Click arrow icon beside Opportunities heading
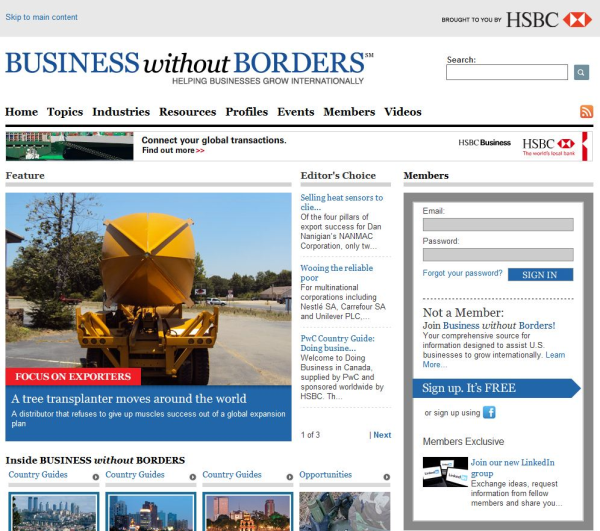Image resolution: width=600 pixels, height=531 pixels. (386, 477)
